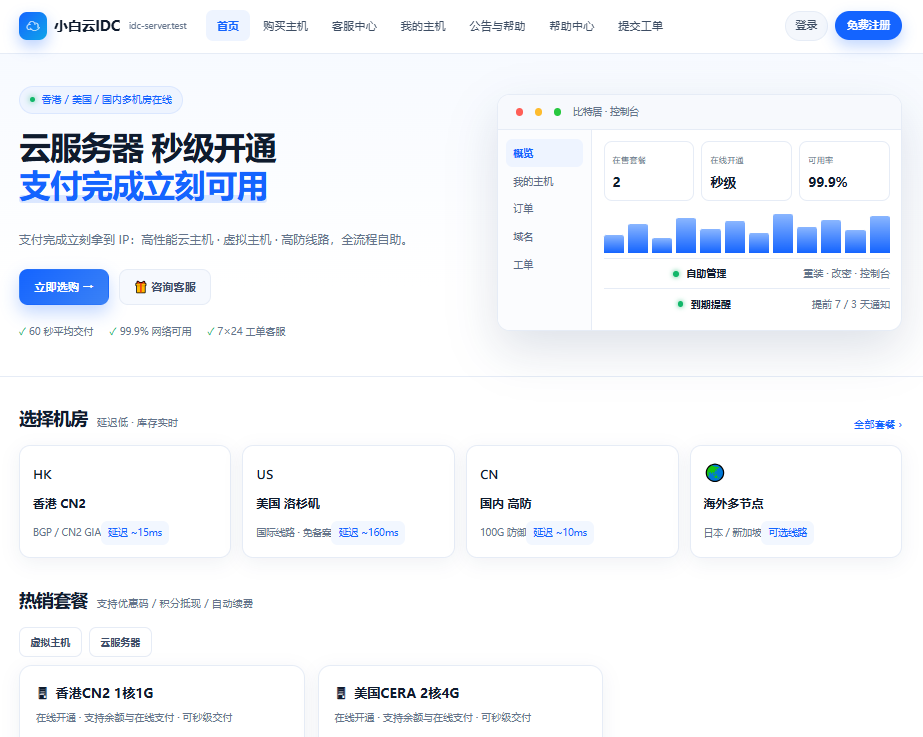The height and width of the screenshot is (737, 923).
Task: Open the 全部套餐 link
Action: pos(878,424)
